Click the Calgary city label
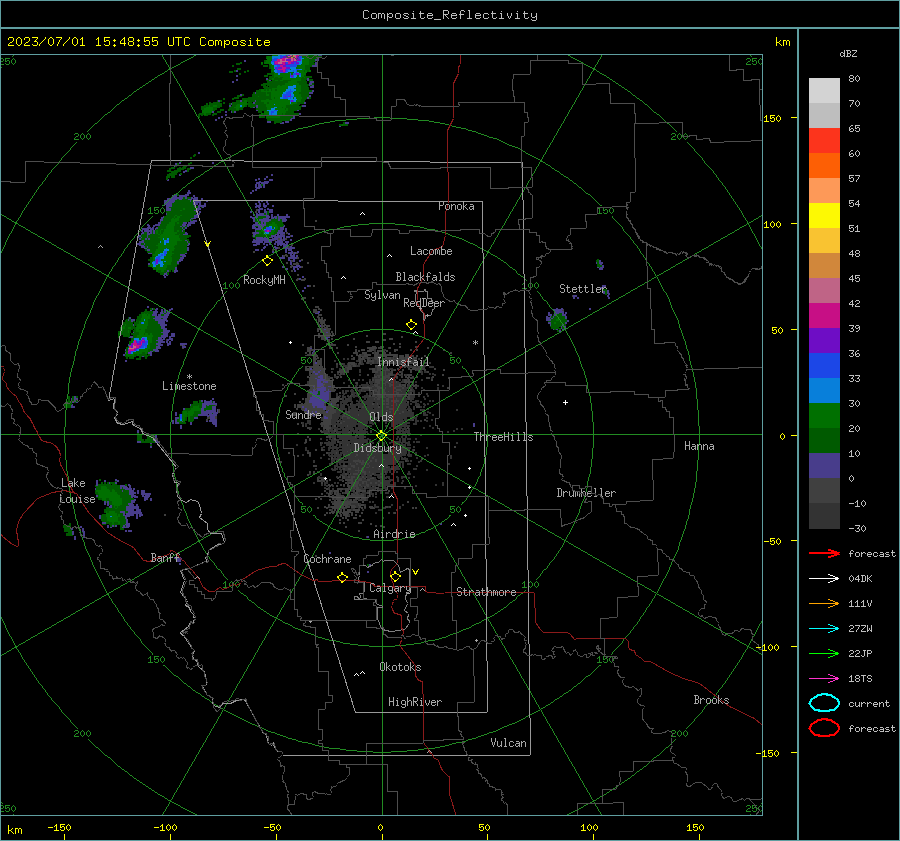Image resolution: width=900 pixels, height=841 pixels. pos(390,588)
